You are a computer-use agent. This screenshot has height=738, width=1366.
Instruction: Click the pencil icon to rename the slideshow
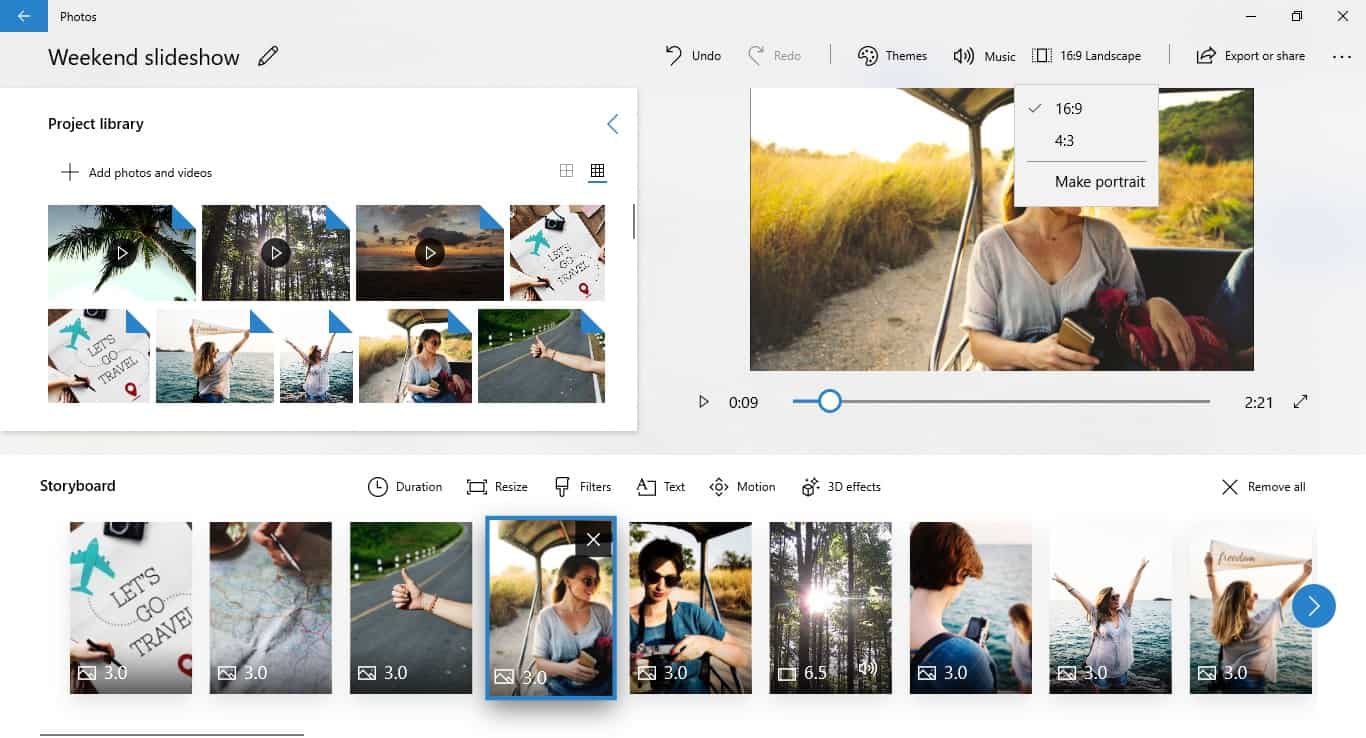pos(267,57)
